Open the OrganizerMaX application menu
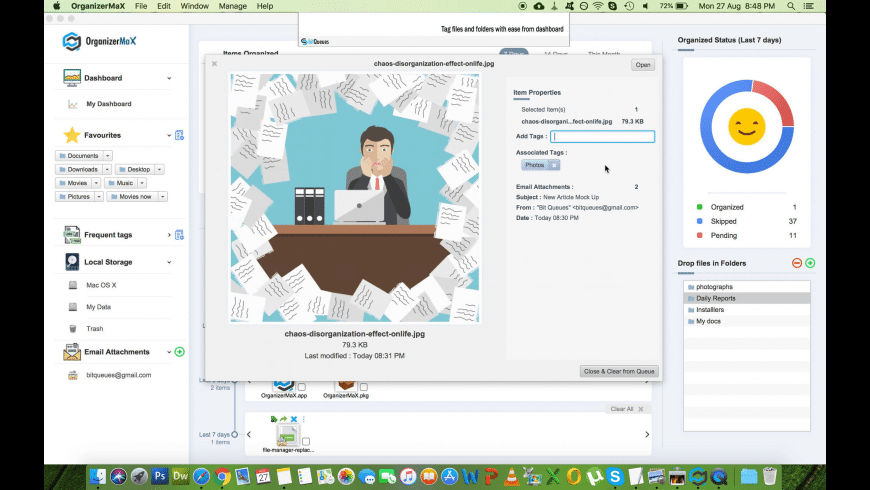 coord(98,6)
